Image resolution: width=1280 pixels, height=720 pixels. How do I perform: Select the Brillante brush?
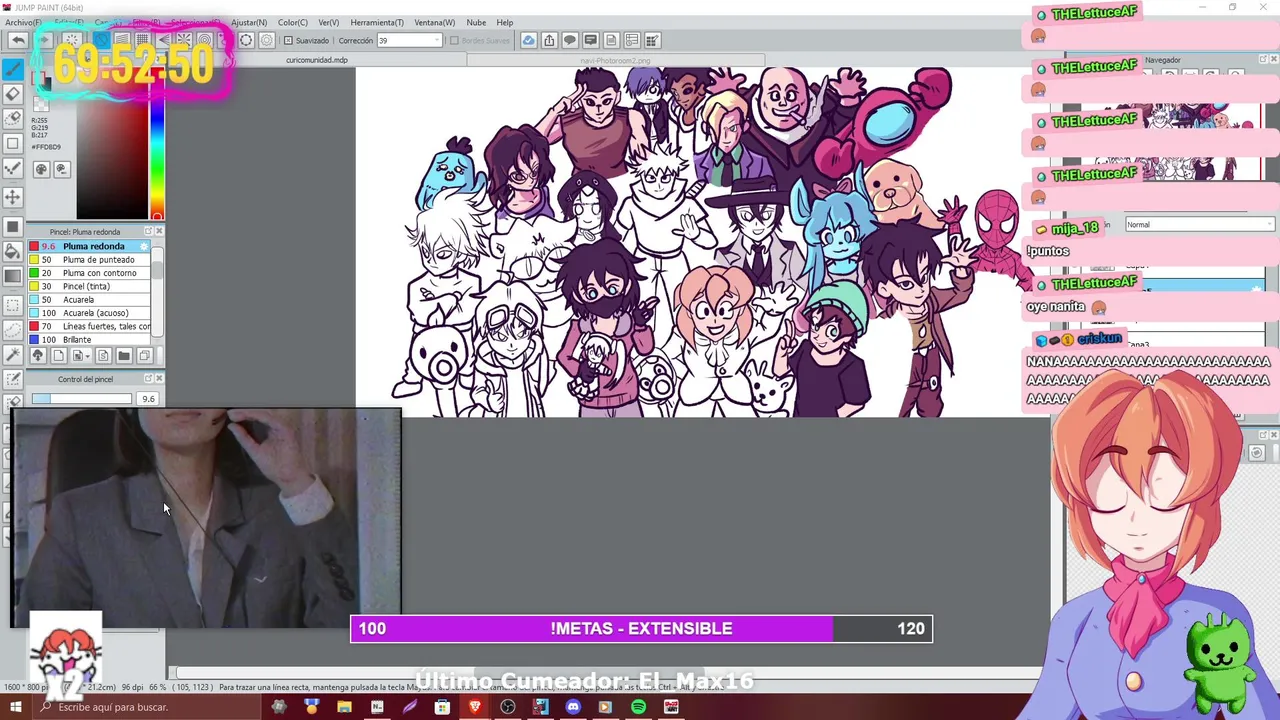90,339
